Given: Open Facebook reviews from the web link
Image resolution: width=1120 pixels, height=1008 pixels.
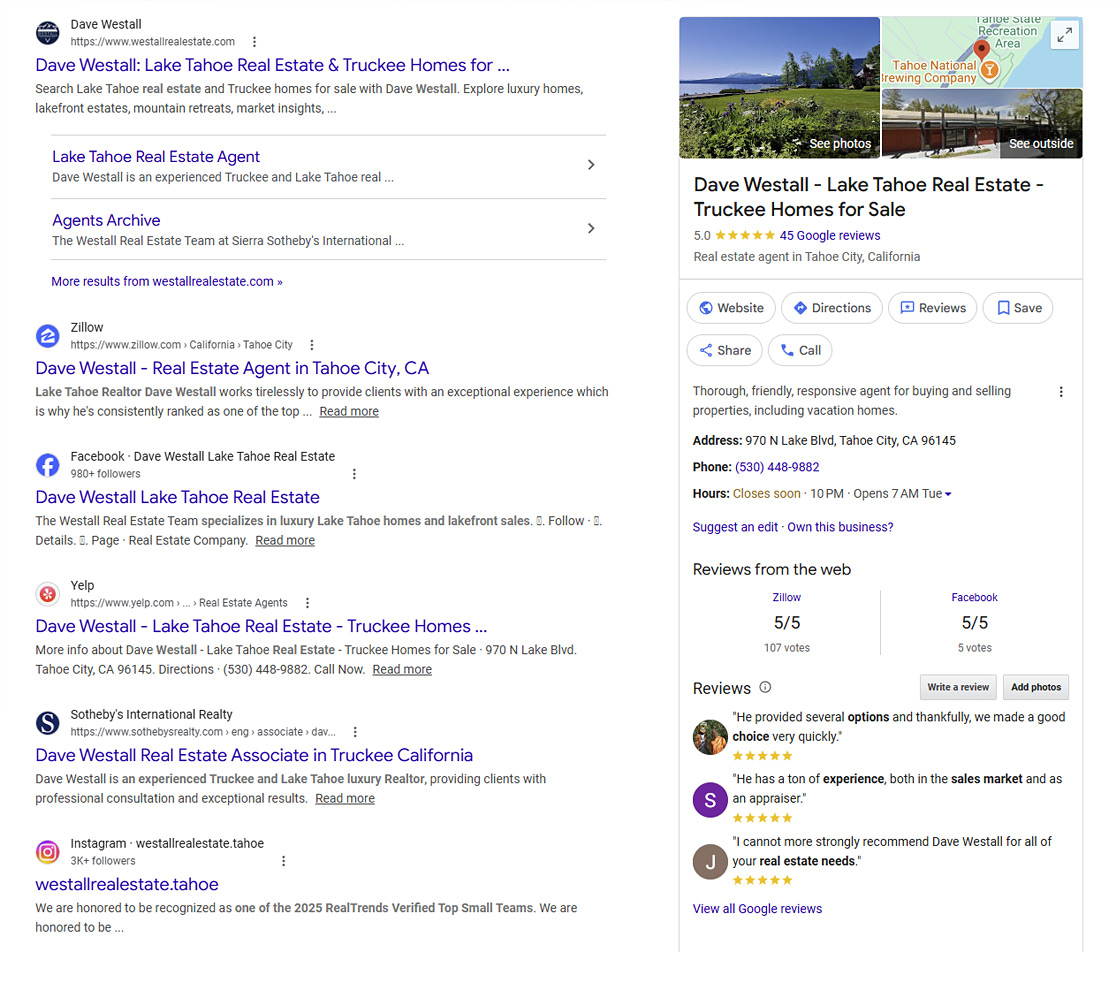Looking at the screenshot, I should pyautogui.click(x=974, y=597).
